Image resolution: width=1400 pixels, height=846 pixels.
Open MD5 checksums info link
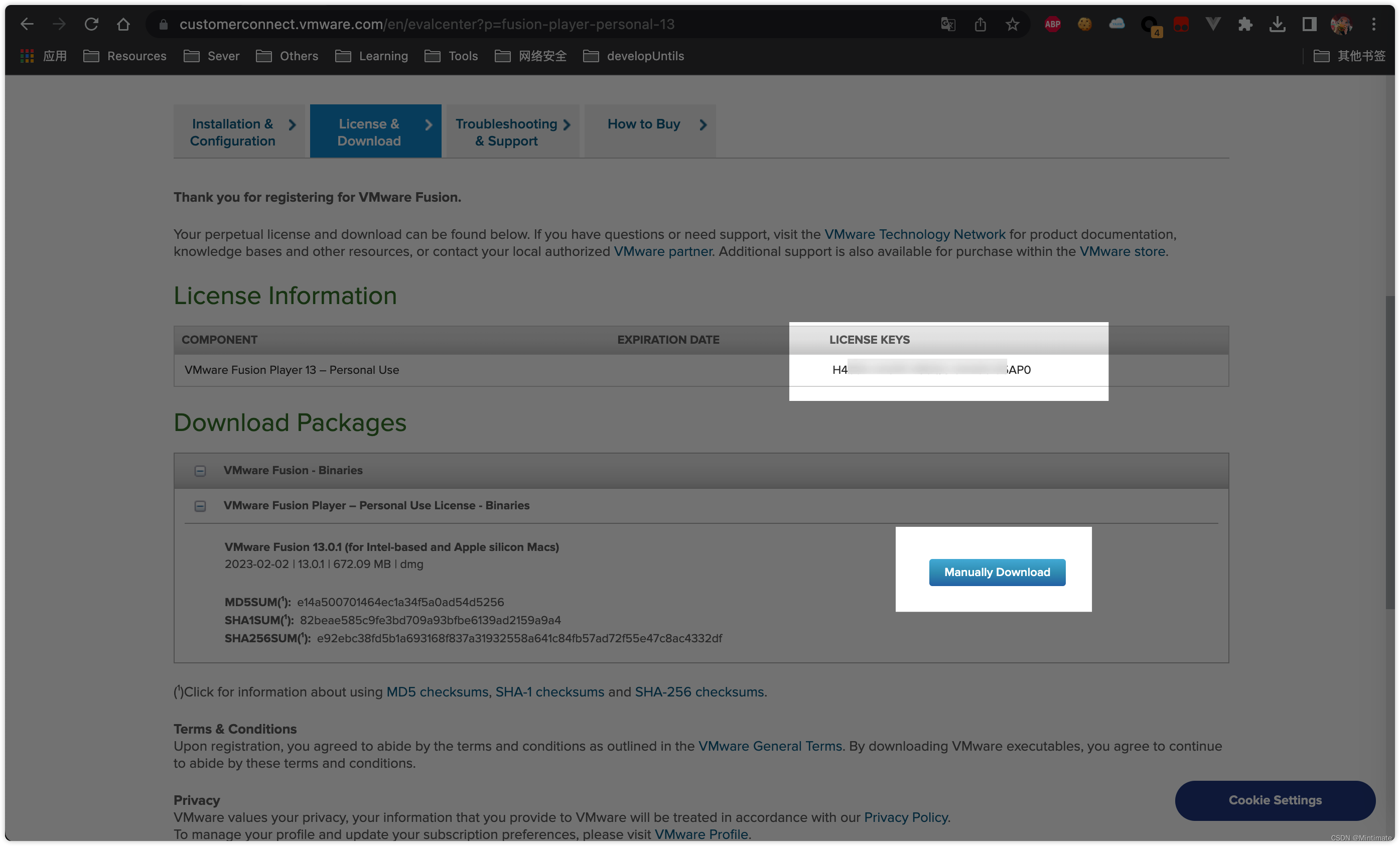pyautogui.click(x=437, y=691)
